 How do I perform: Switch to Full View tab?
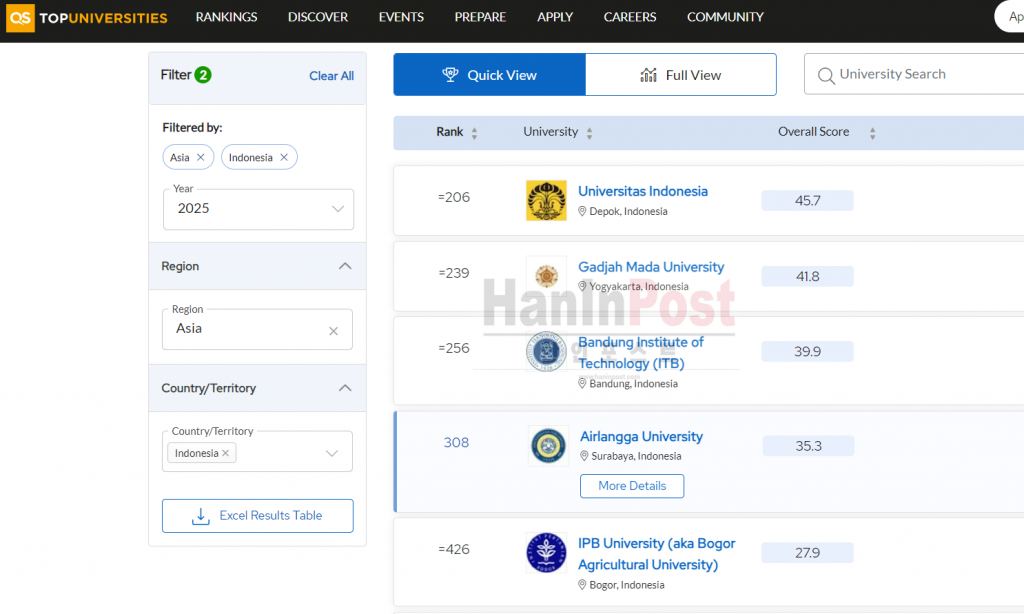[x=680, y=75]
